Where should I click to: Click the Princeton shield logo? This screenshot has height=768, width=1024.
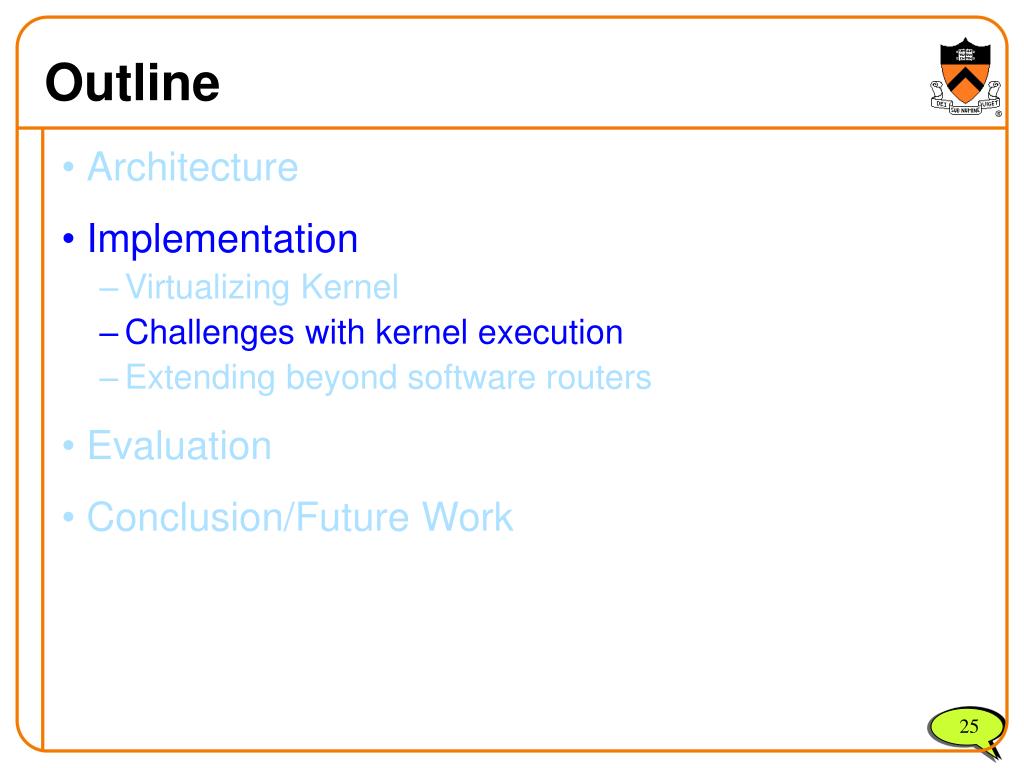coord(965,76)
